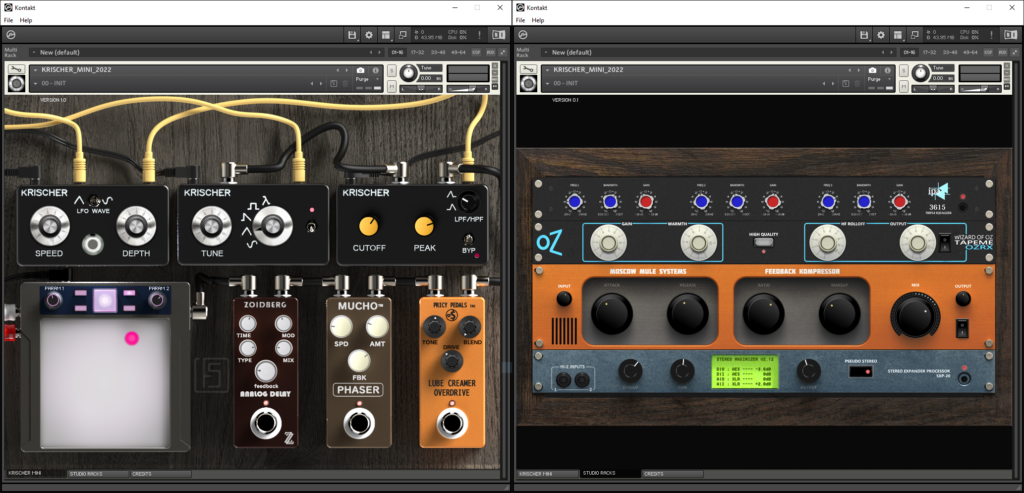Image resolution: width=1024 pixels, height=493 pixels.
Task: Stomp the PHASER footswitch
Action: [359, 424]
